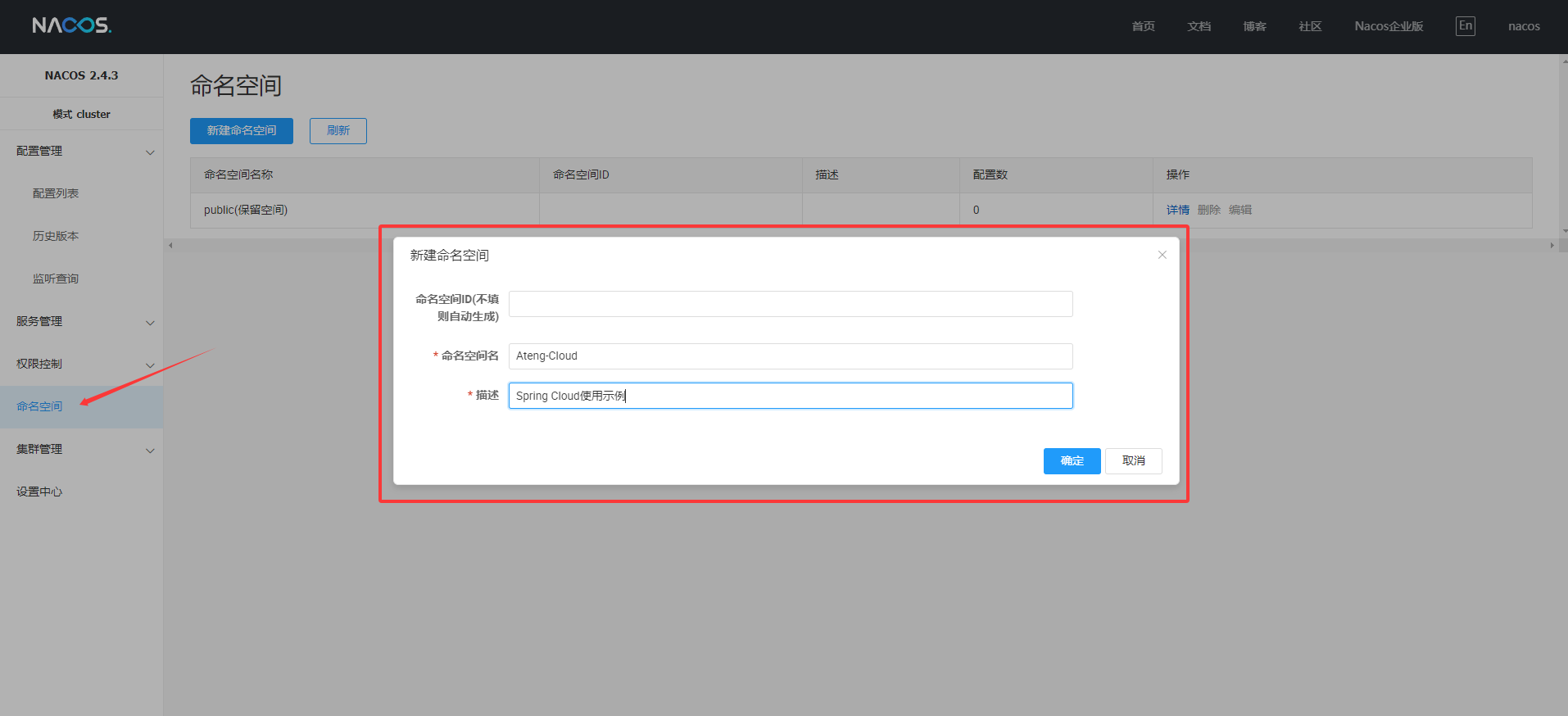Focus the 命名空间ID input field
This screenshot has height=716, width=1568.
pos(790,304)
